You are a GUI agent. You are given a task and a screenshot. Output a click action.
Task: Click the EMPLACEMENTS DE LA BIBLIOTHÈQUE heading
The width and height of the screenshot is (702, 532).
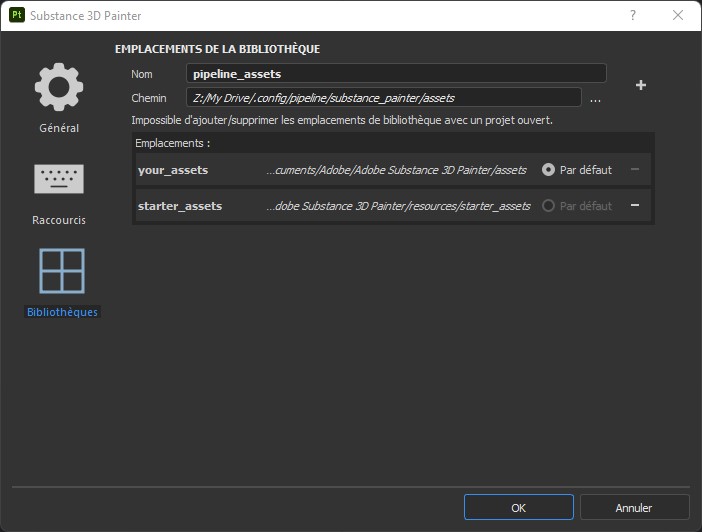pos(218,49)
